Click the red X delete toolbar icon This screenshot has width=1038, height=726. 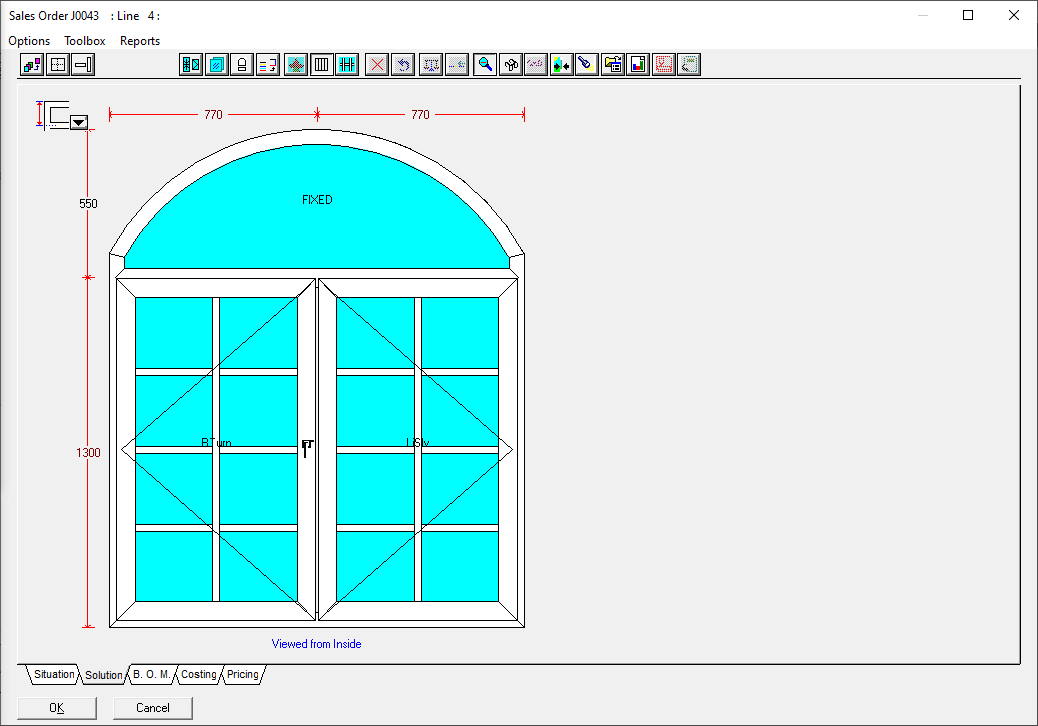coord(377,65)
